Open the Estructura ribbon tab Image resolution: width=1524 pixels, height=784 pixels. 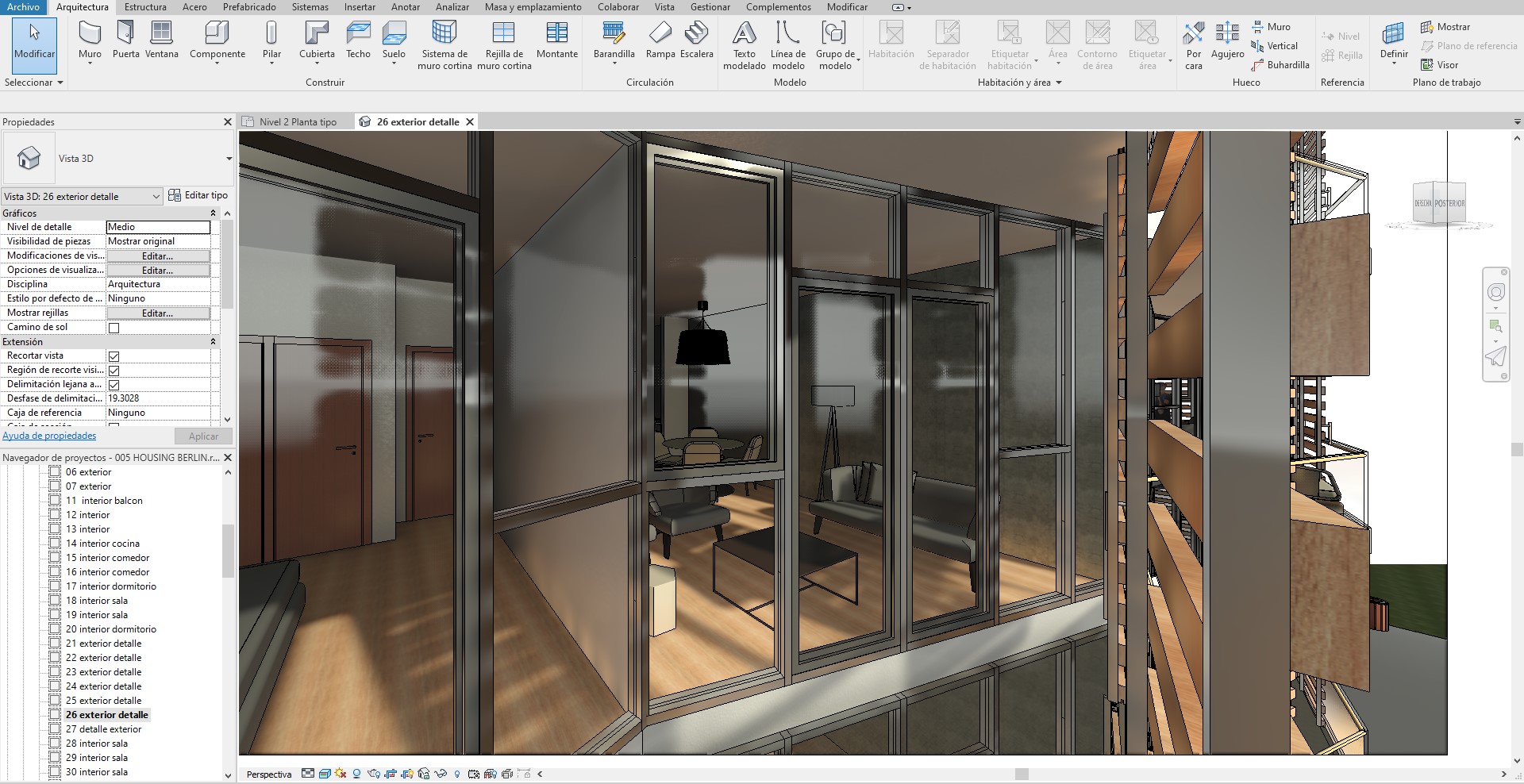coord(145,7)
